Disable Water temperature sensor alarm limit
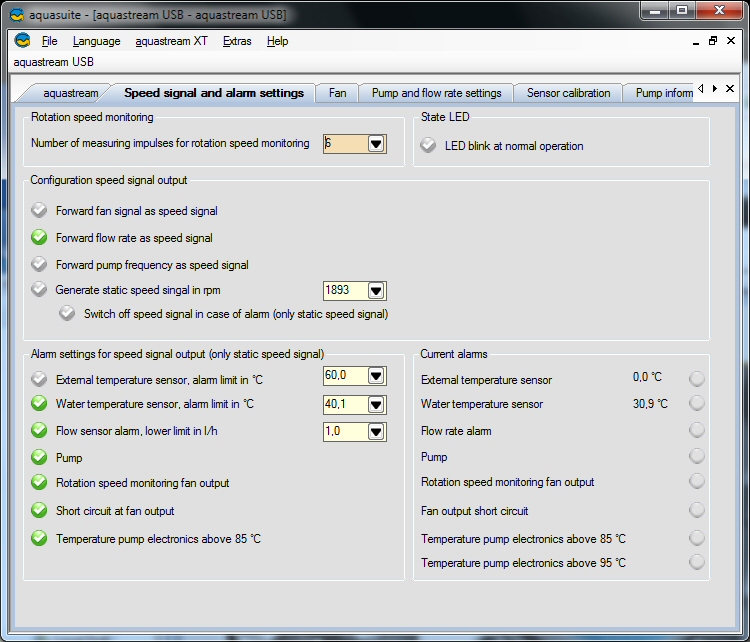The width and height of the screenshot is (750, 642). pyautogui.click(x=39, y=403)
